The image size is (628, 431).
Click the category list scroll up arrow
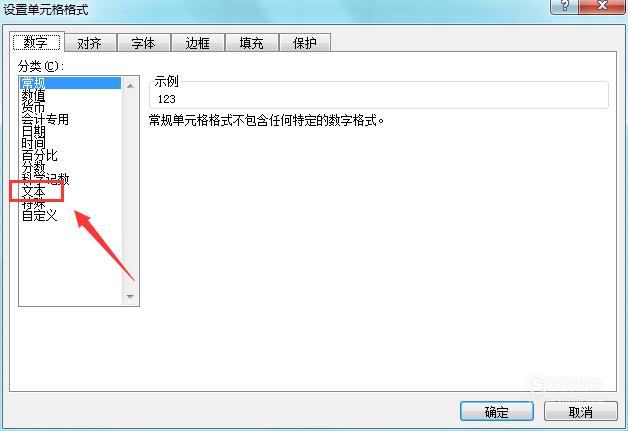click(x=130, y=86)
